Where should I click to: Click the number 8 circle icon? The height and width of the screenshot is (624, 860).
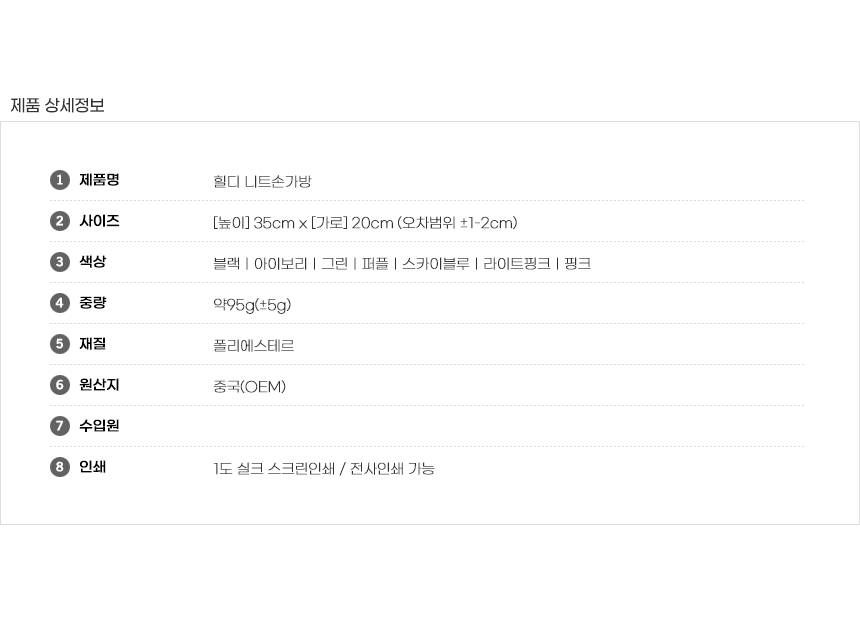click(x=59, y=467)
